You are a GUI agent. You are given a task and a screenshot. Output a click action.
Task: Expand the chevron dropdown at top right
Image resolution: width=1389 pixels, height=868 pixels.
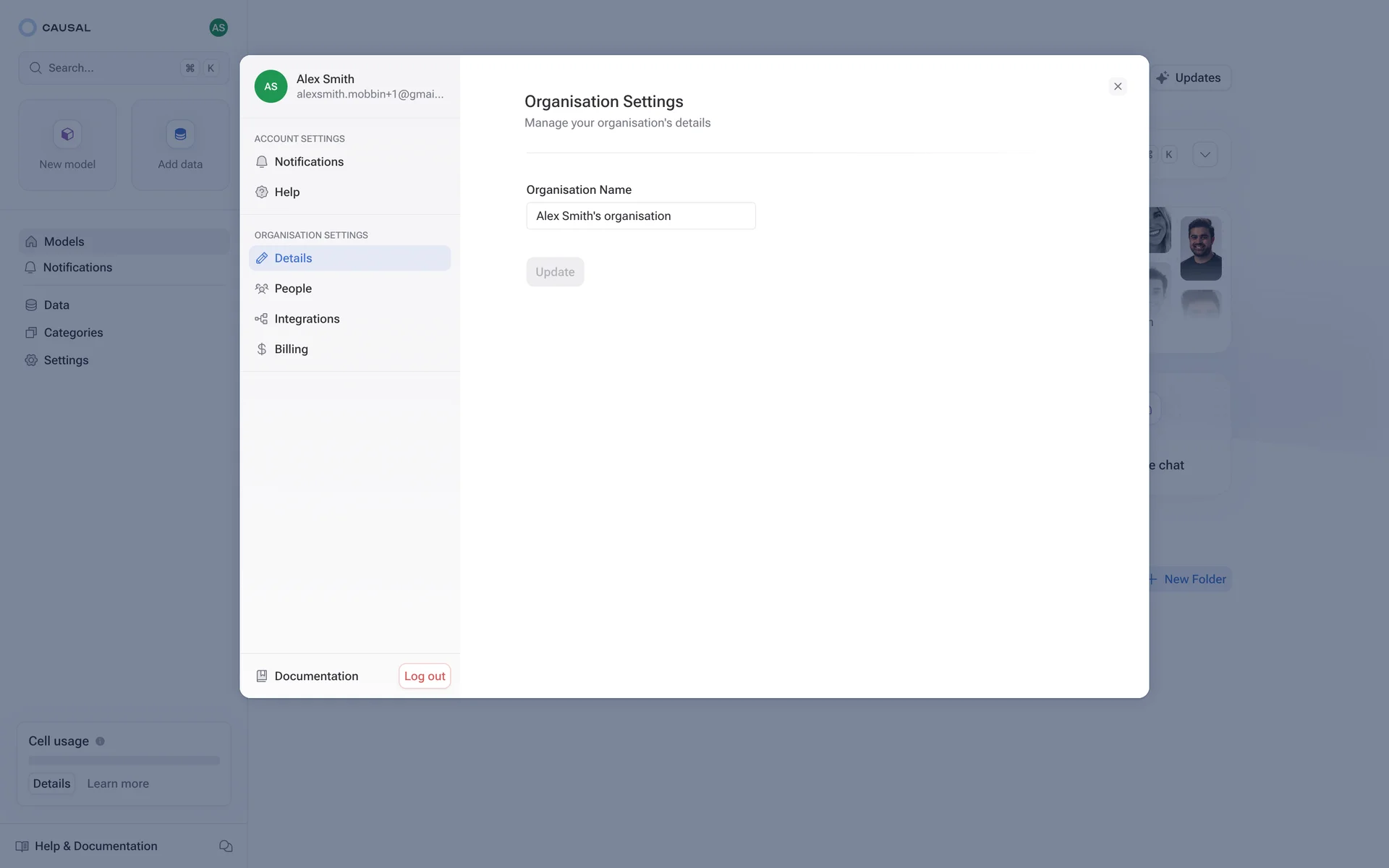[1205, 154]
